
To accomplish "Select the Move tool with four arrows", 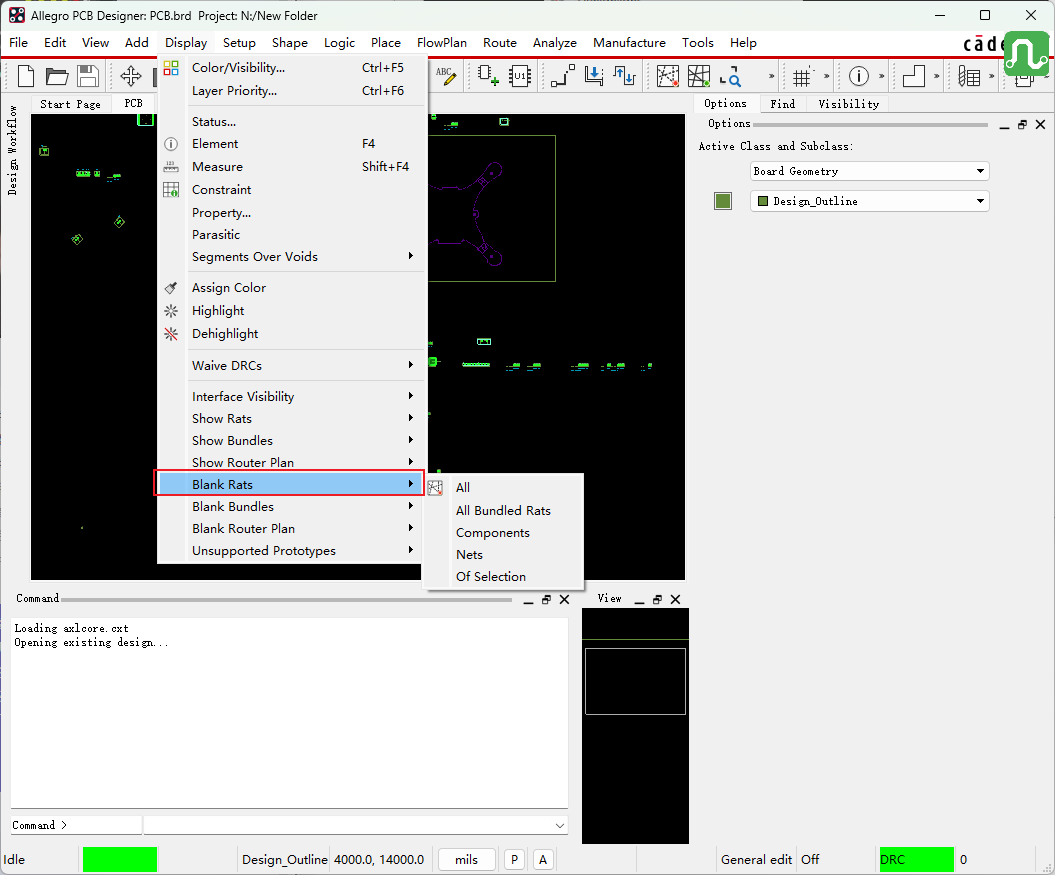I will tap(131, 76).
